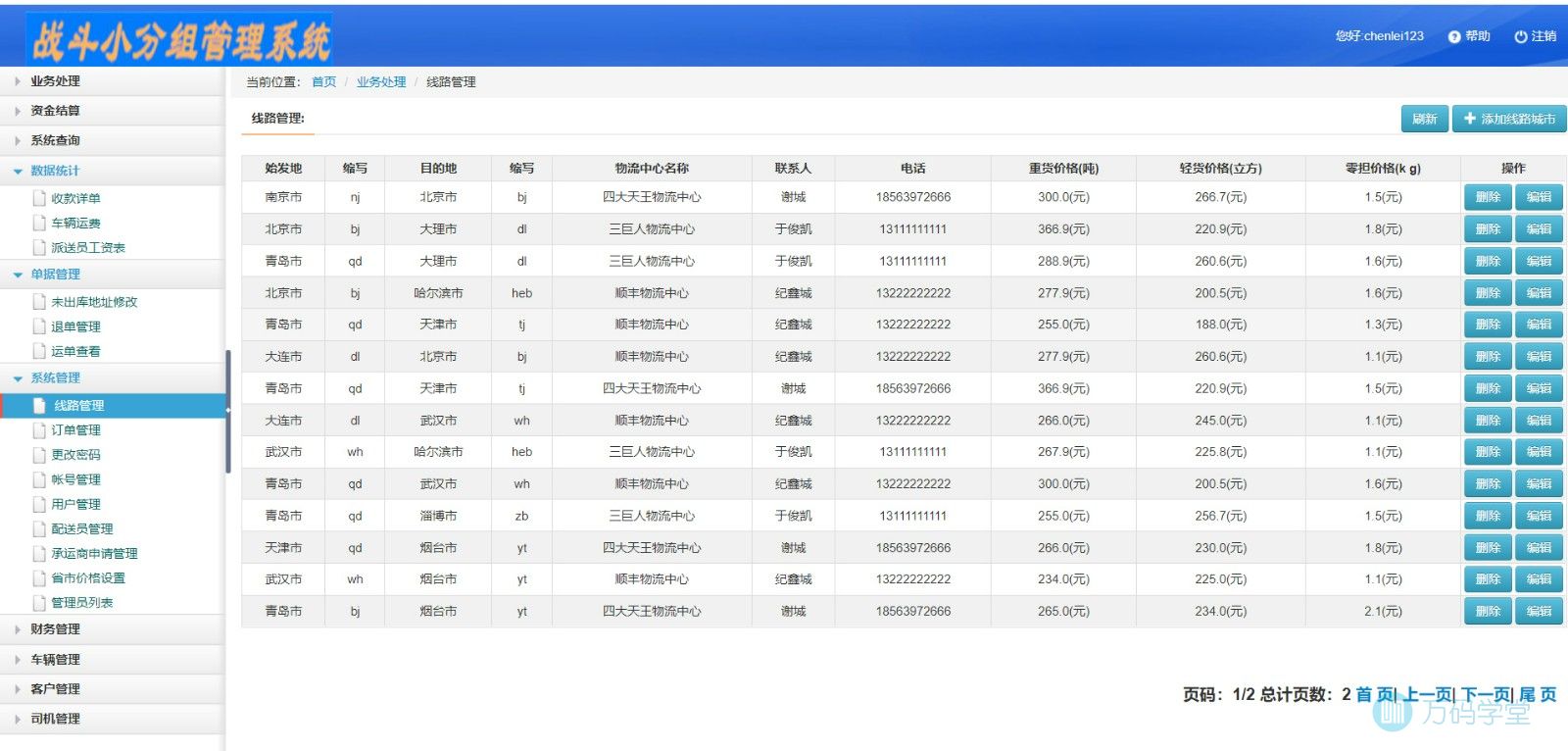Expand the 系统查询 section arrow
Screen dimensions: 1568x751
[x=18, y=140]
